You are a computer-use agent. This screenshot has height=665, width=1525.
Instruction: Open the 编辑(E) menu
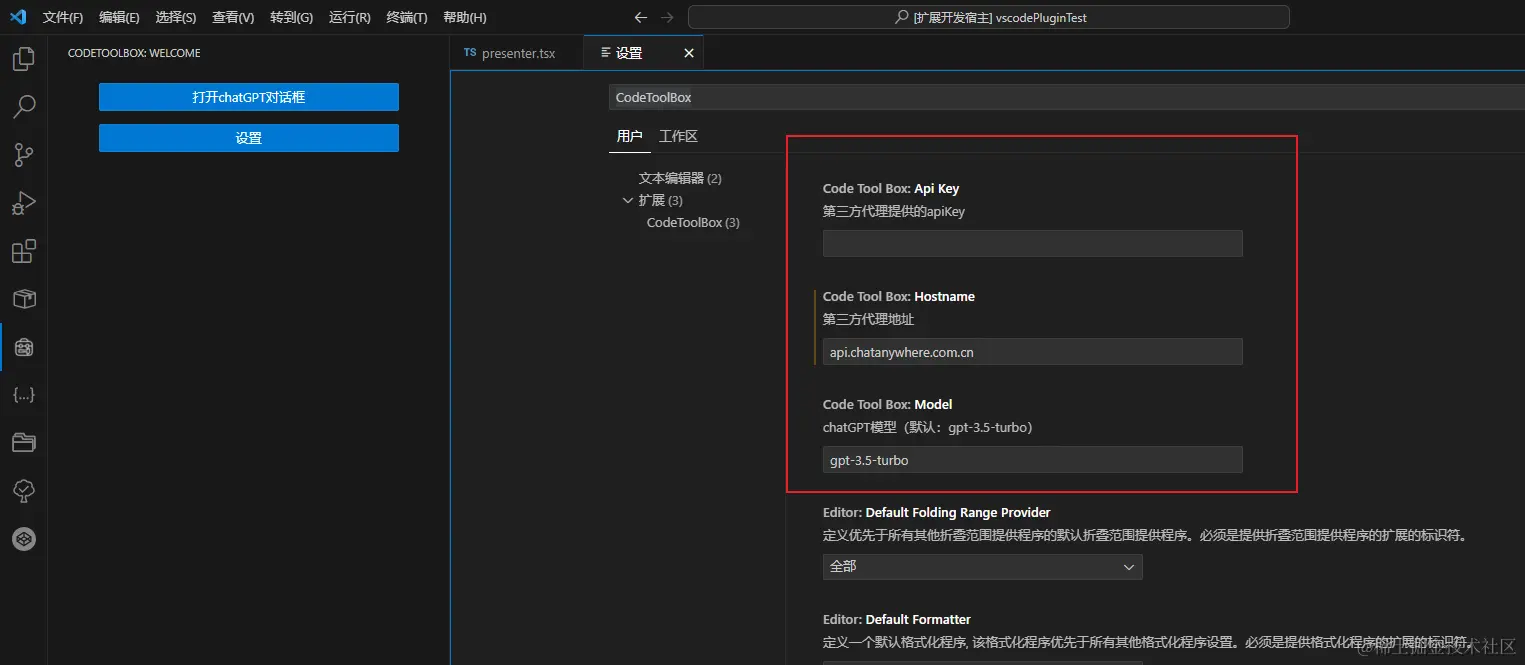click(x=119, y=18)
